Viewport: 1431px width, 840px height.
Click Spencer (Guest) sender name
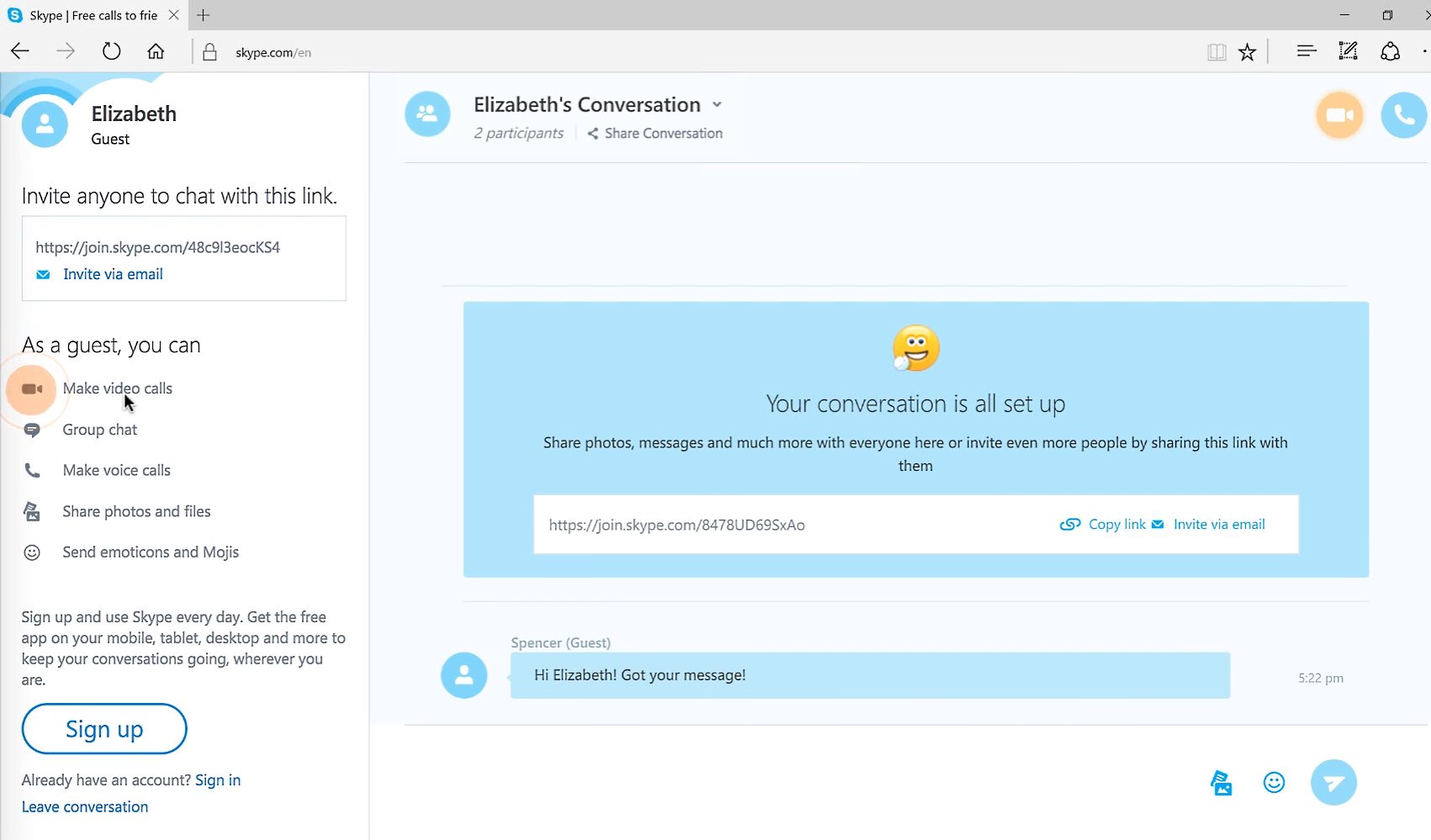pos(561,642)
